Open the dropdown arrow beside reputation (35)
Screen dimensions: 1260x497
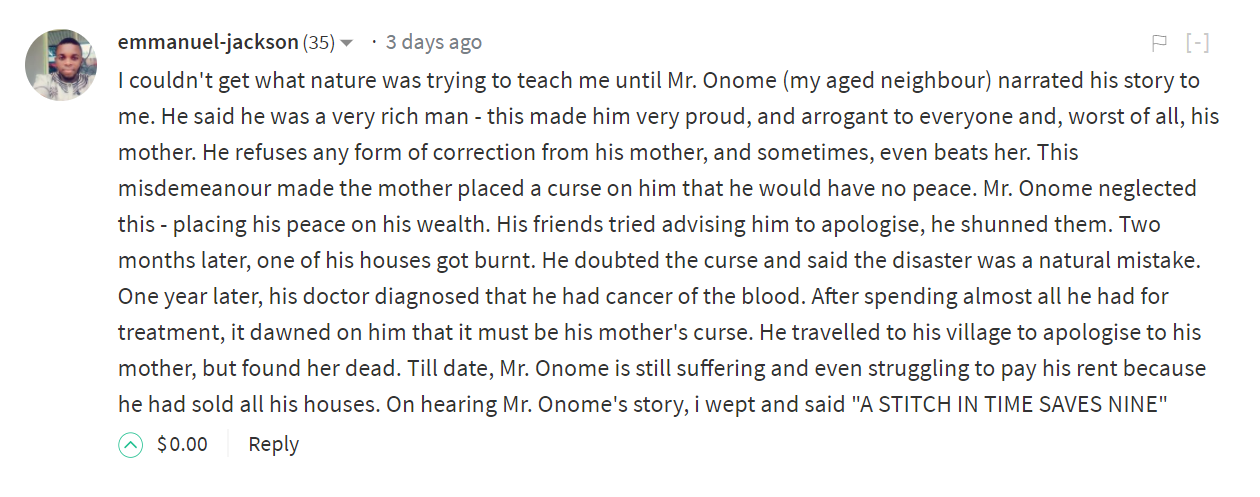pyautogui.click(x=347, y=43)
